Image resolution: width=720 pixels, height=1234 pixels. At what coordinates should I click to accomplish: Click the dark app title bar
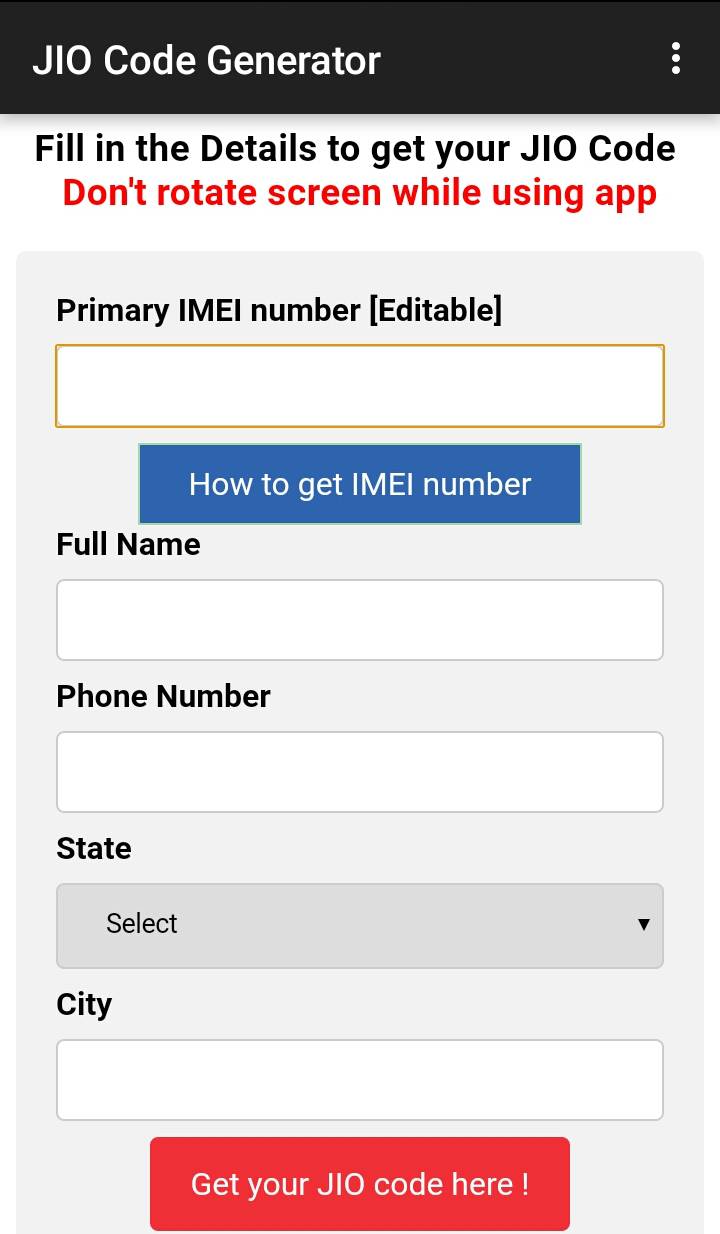(x=360, y=58)
